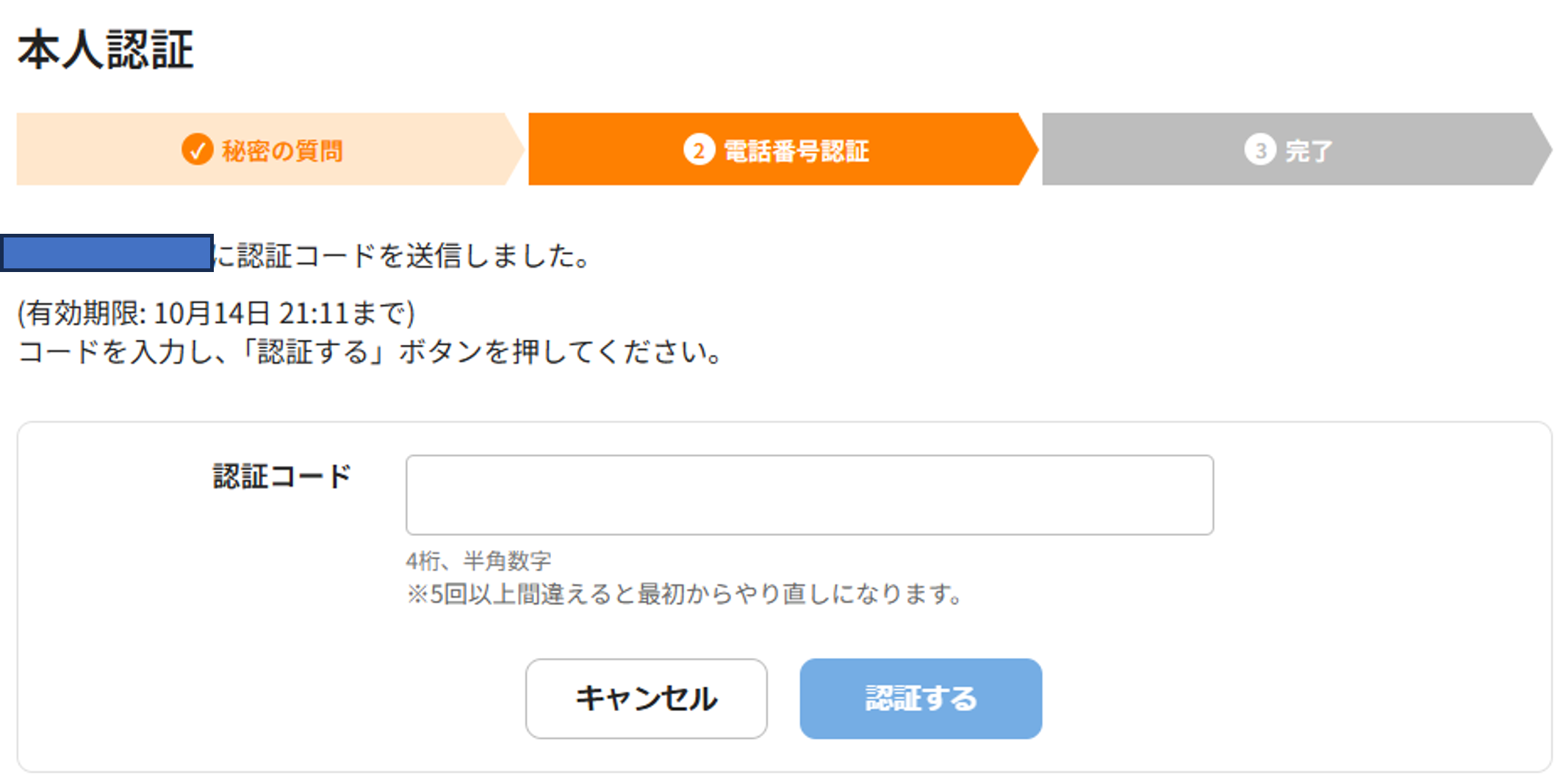Click the 有効期限 expiry date line
The width and height of the screenshot is (1568, 783).
216,313
